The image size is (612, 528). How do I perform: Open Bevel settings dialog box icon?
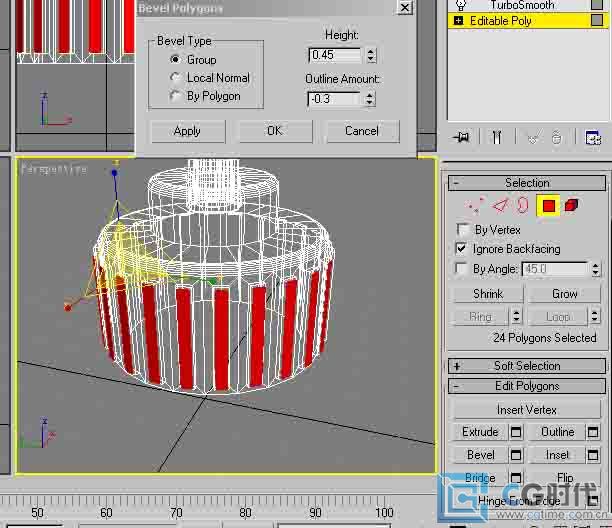516,455
